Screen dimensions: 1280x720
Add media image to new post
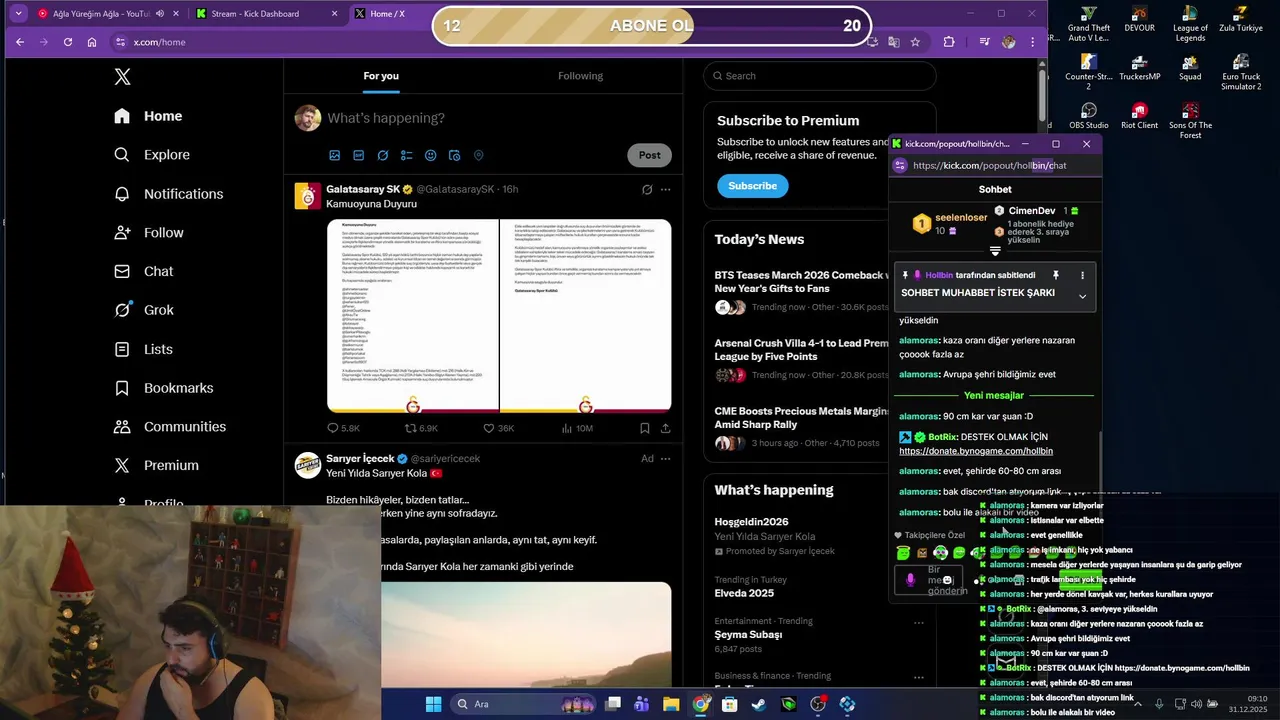point(335,155)
